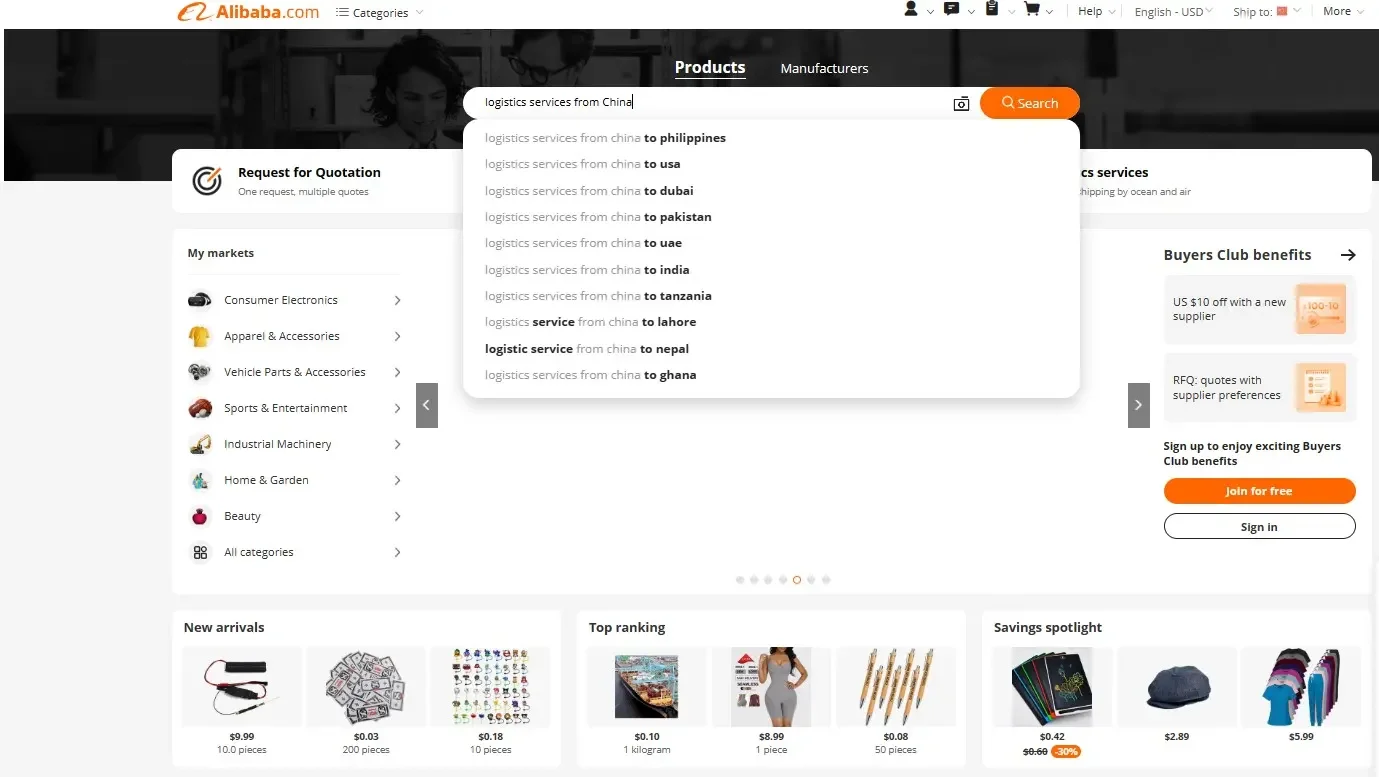Click the Industrial Machinery excavator icon
1379x777 pixels.
tap(200, 444)
